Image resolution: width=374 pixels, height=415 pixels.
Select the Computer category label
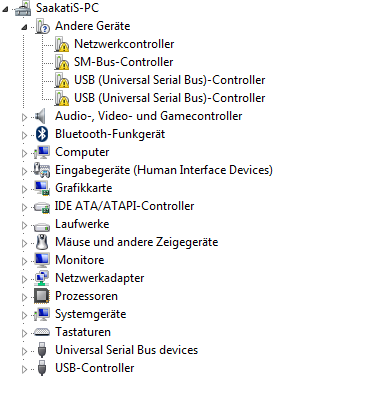point(82,152)
